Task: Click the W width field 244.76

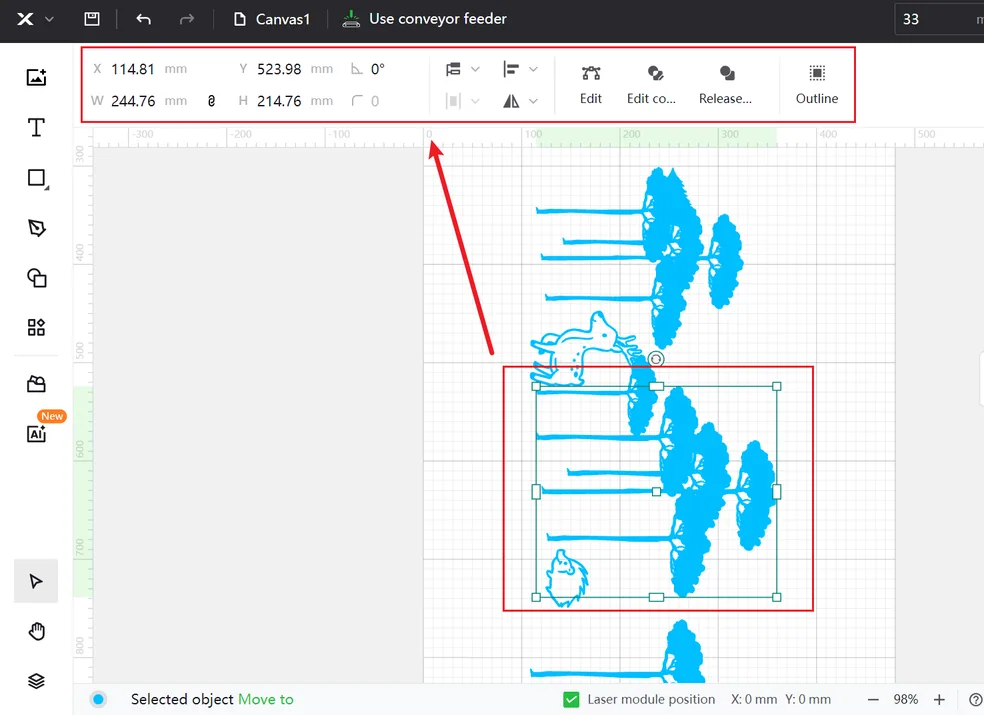Action: point(133,101)
